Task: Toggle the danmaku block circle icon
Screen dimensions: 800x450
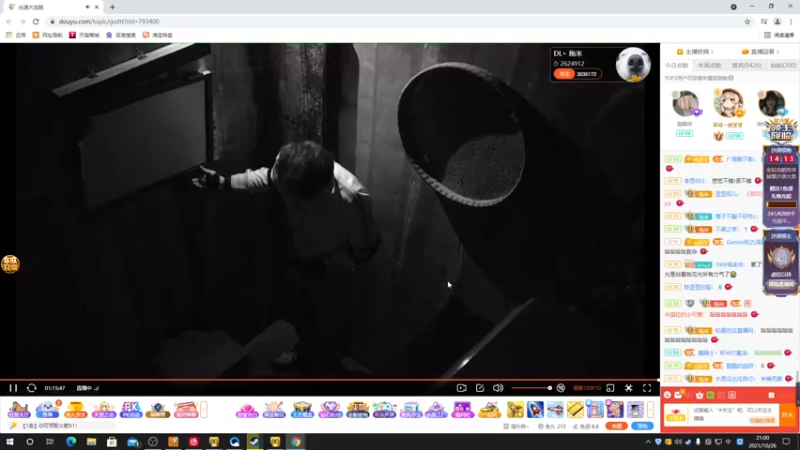Action: tap(561, 388)
